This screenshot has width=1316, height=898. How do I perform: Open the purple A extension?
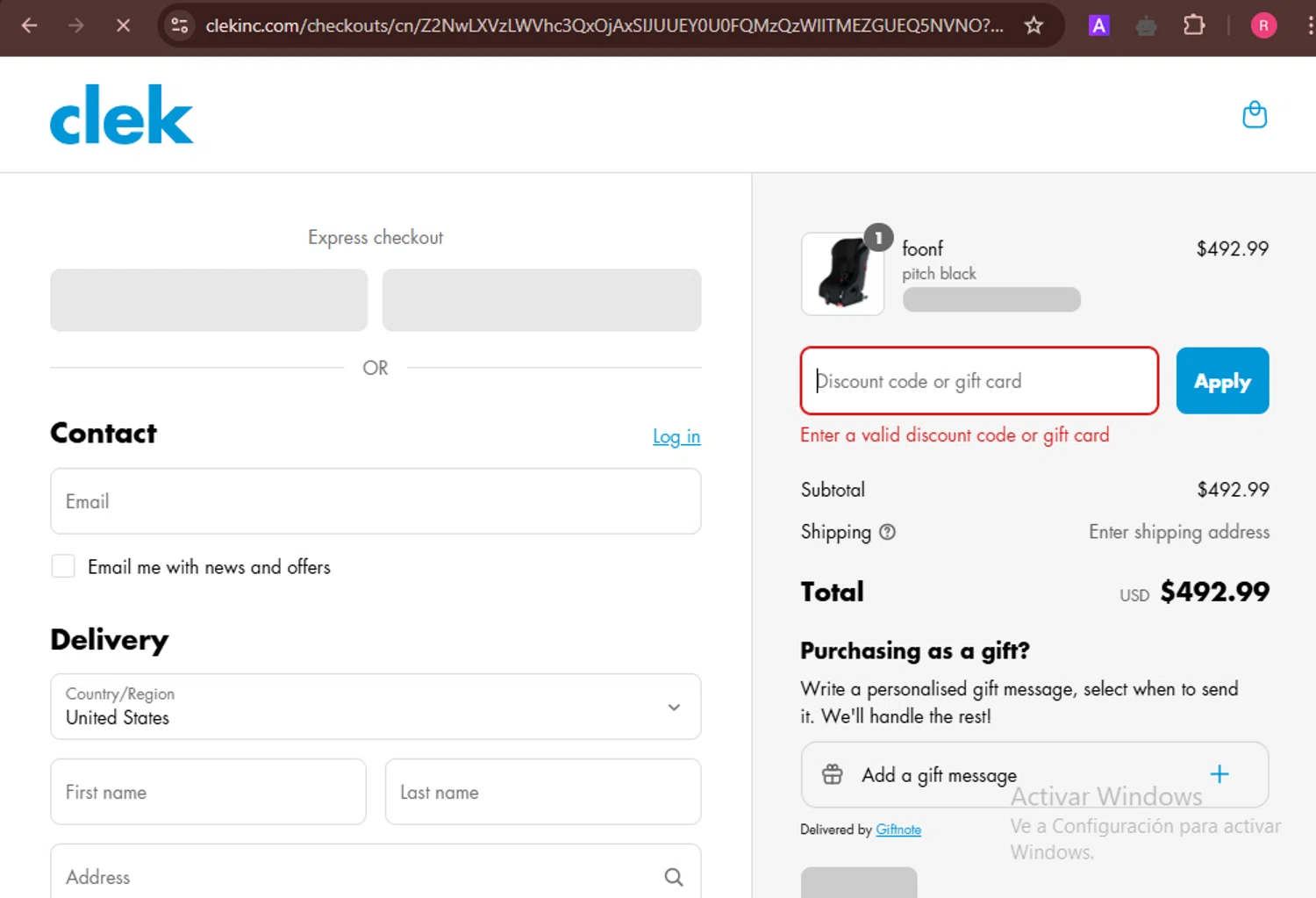point(1098,25)
